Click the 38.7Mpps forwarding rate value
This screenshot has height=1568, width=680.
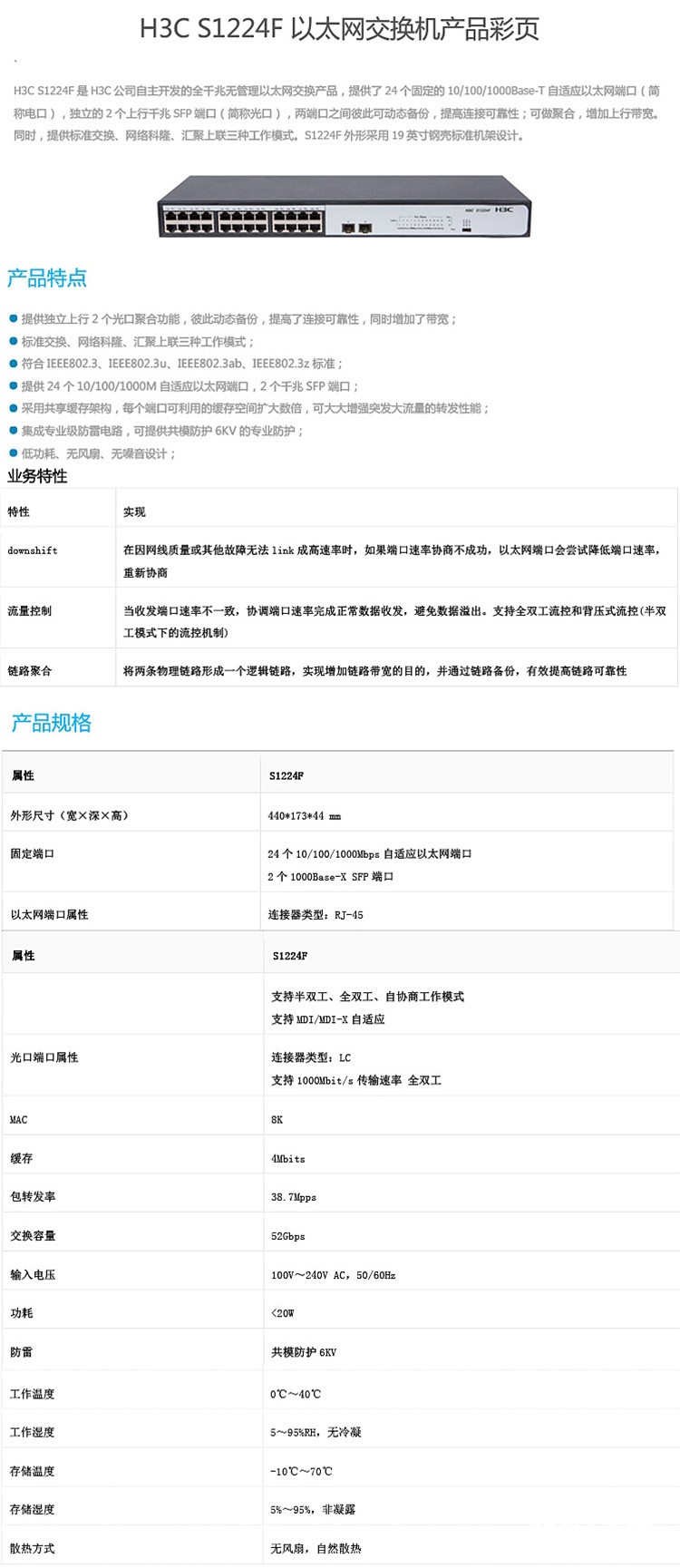294,1197
